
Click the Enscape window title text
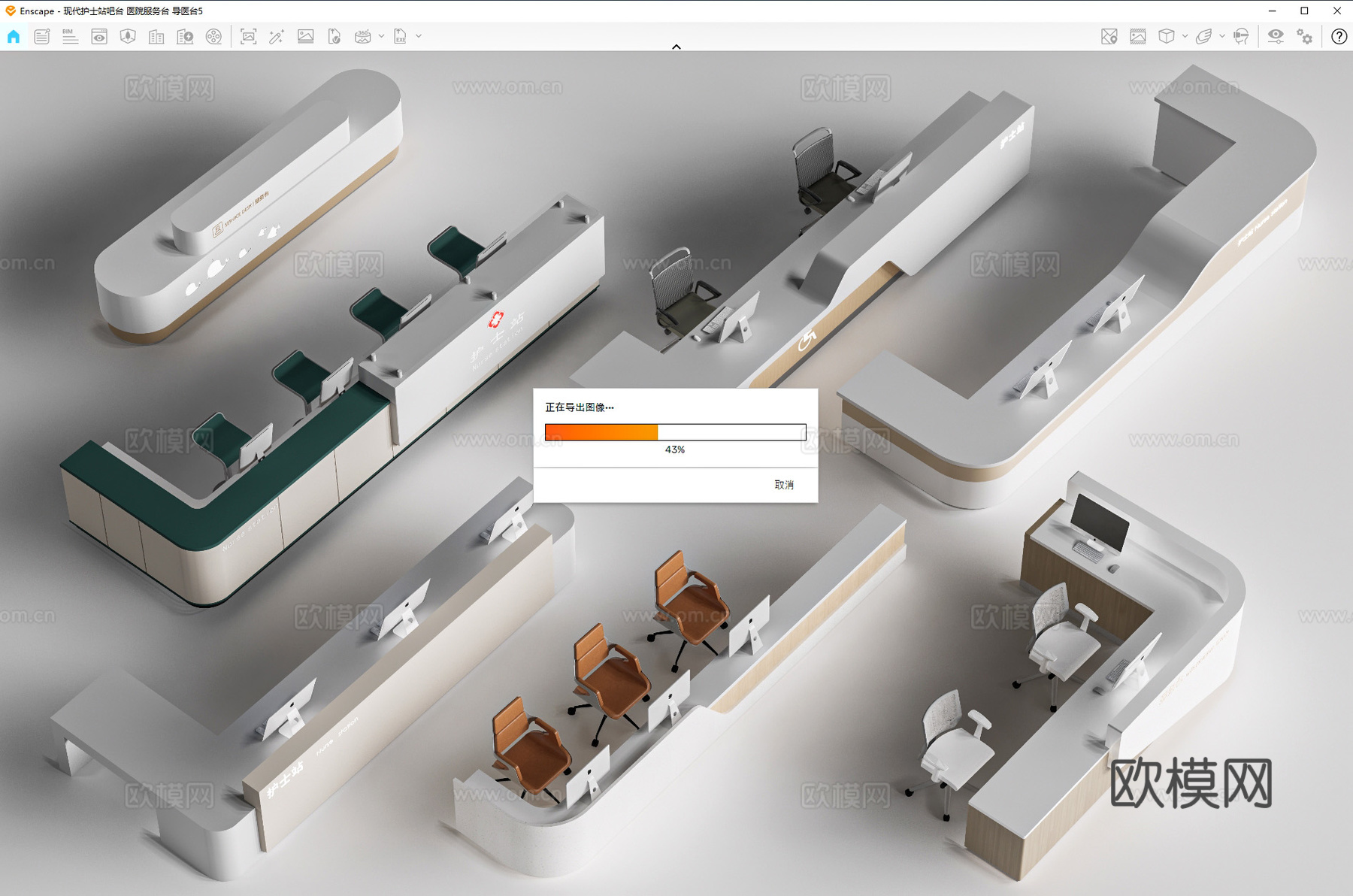tap(111, 11)
